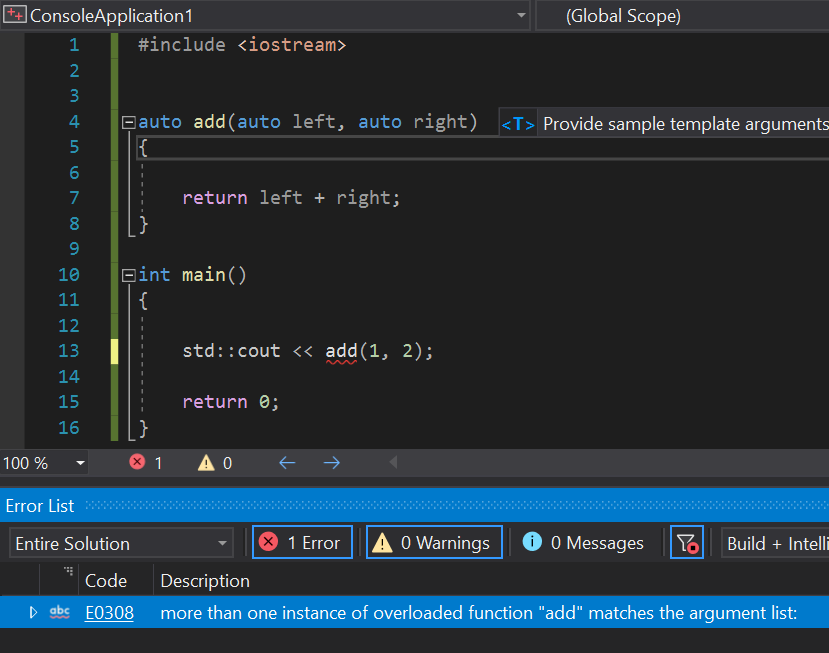Viewport: 829px width, 653px height.
Task: Click line number 4 in the gutter
Action: point(74,122)
